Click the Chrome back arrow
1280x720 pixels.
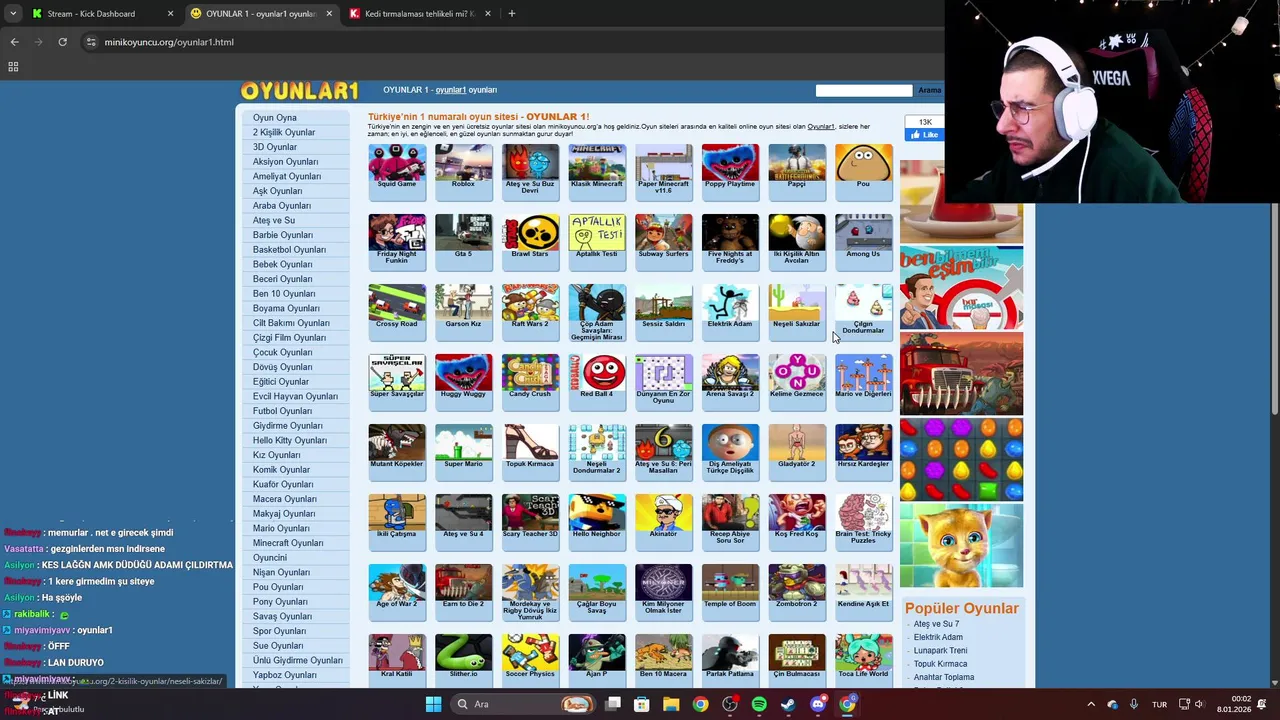[14, 42]
